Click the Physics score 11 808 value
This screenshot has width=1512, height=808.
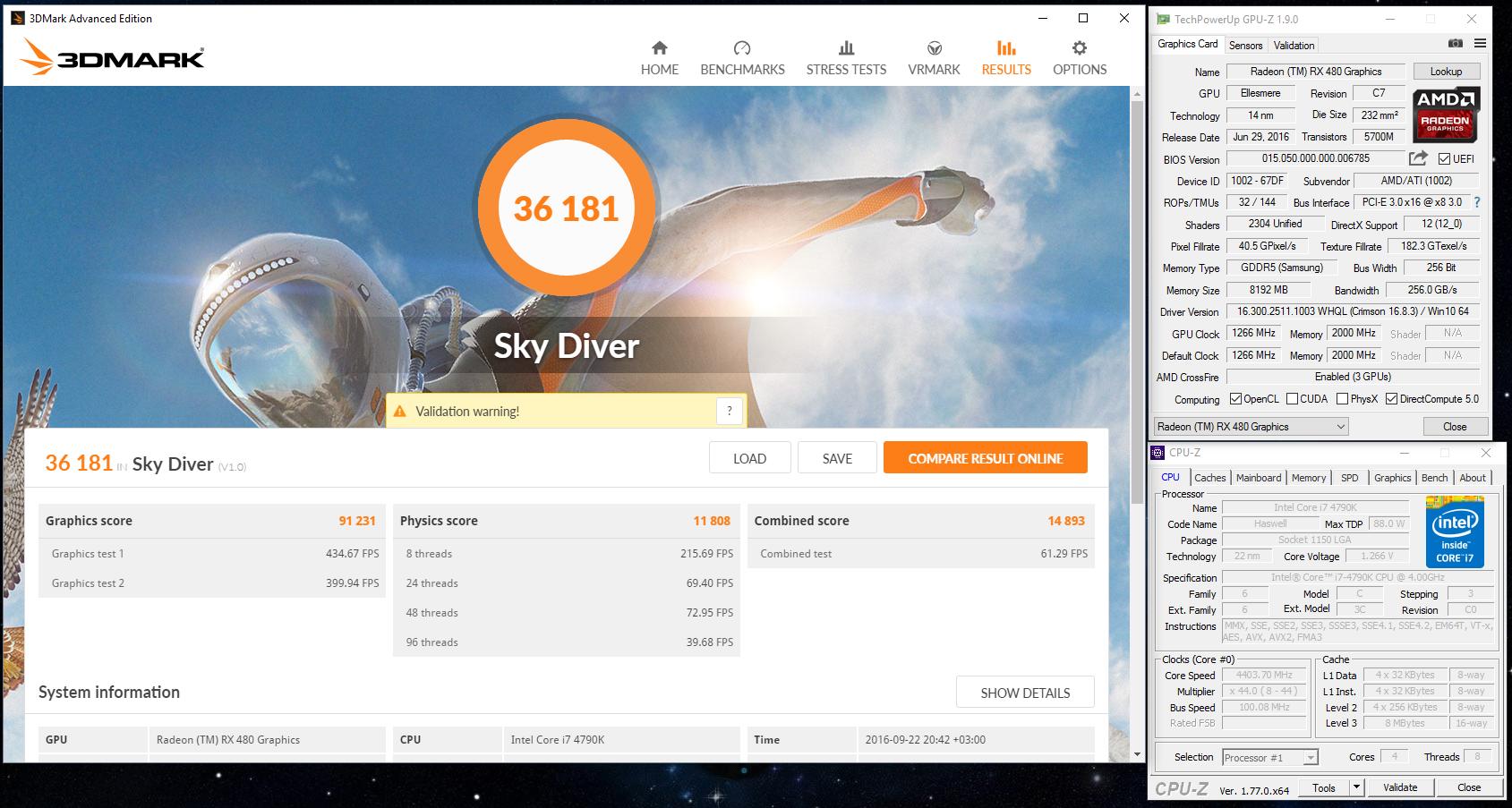click(x=712, y=521)
